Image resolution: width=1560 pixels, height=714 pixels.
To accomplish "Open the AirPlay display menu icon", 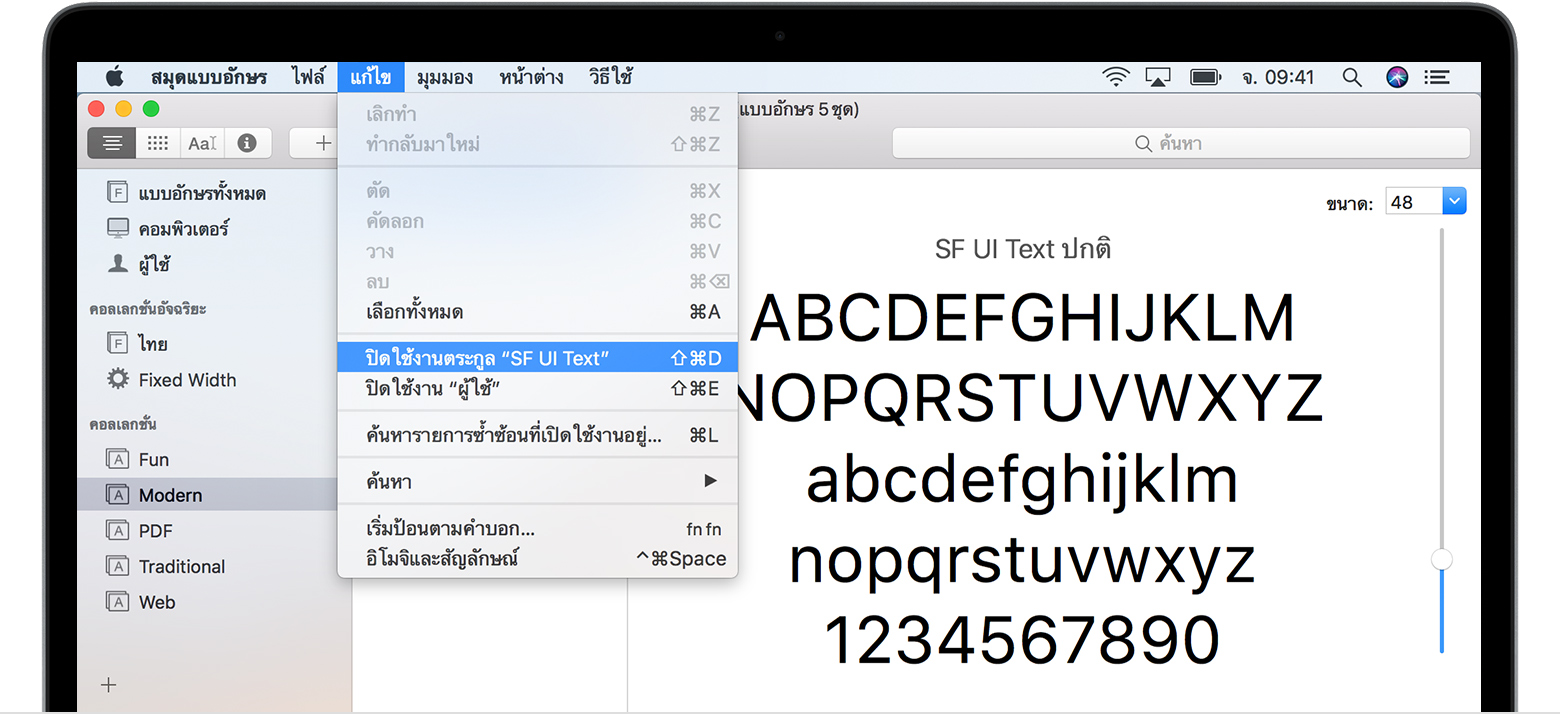I will pos(1158,77).
